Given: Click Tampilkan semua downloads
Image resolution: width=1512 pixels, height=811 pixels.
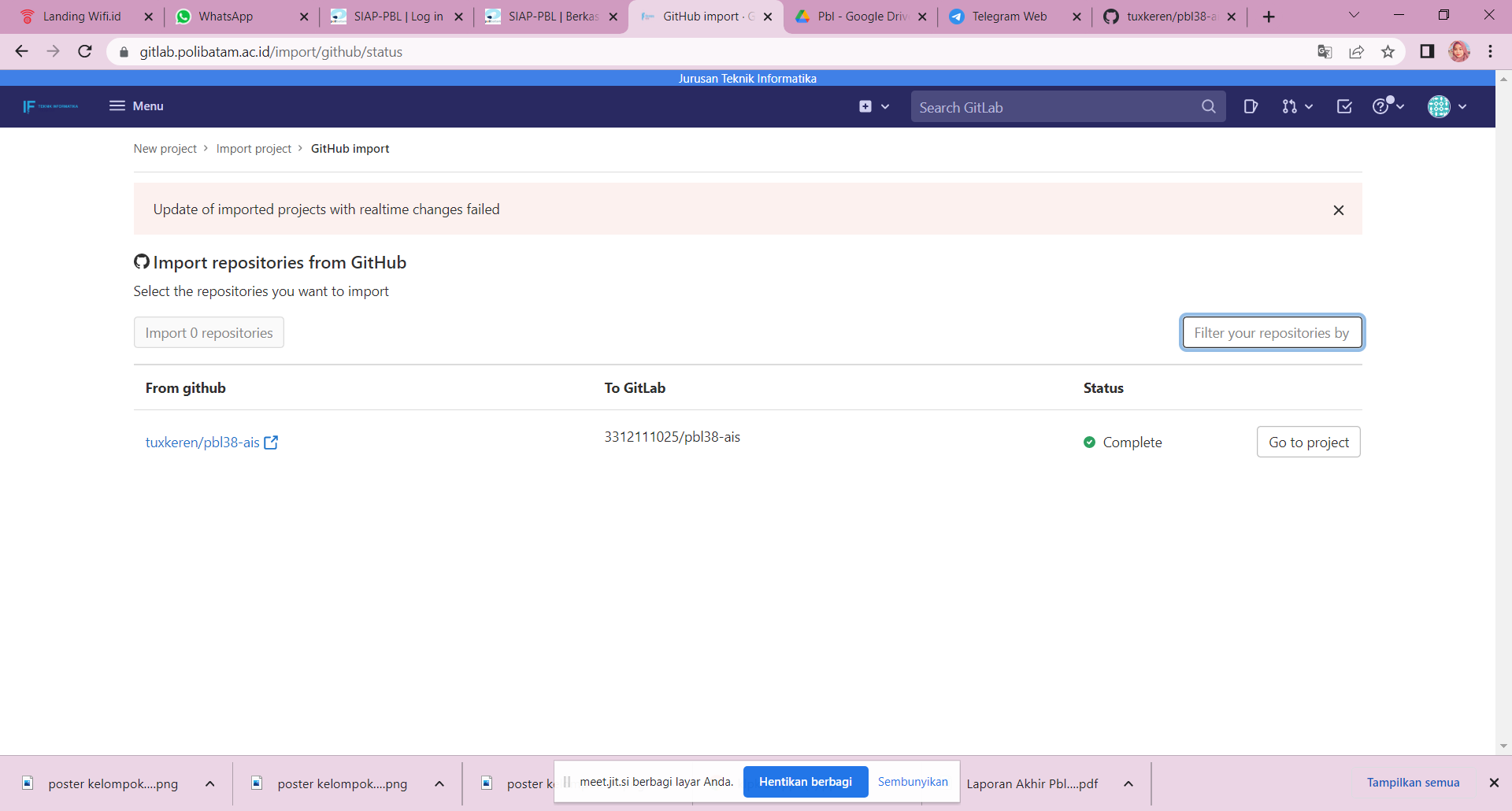Looking at the screenshot, I should pyautogui.click(x=1413, y=783).
